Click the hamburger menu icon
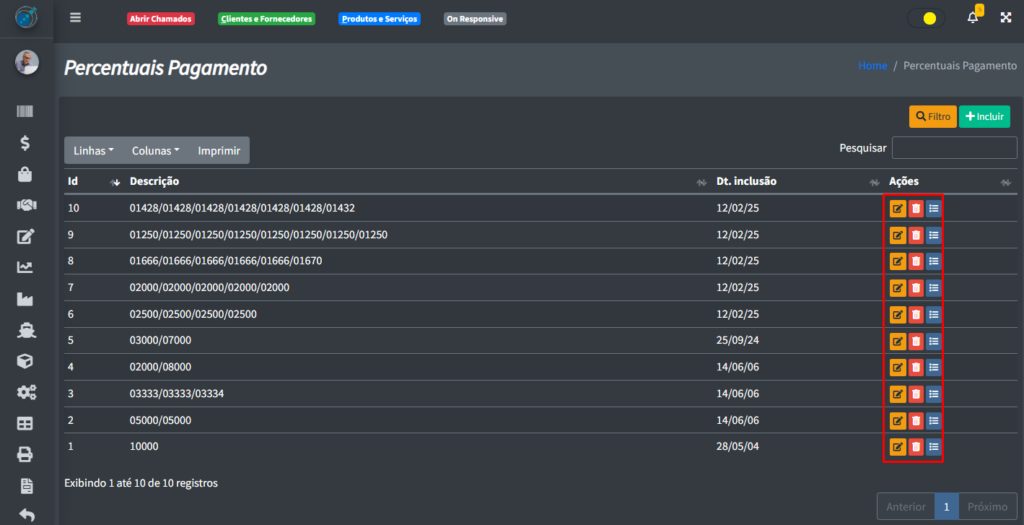Viewport: 1024px width, 525px height. tap(76, 18)
